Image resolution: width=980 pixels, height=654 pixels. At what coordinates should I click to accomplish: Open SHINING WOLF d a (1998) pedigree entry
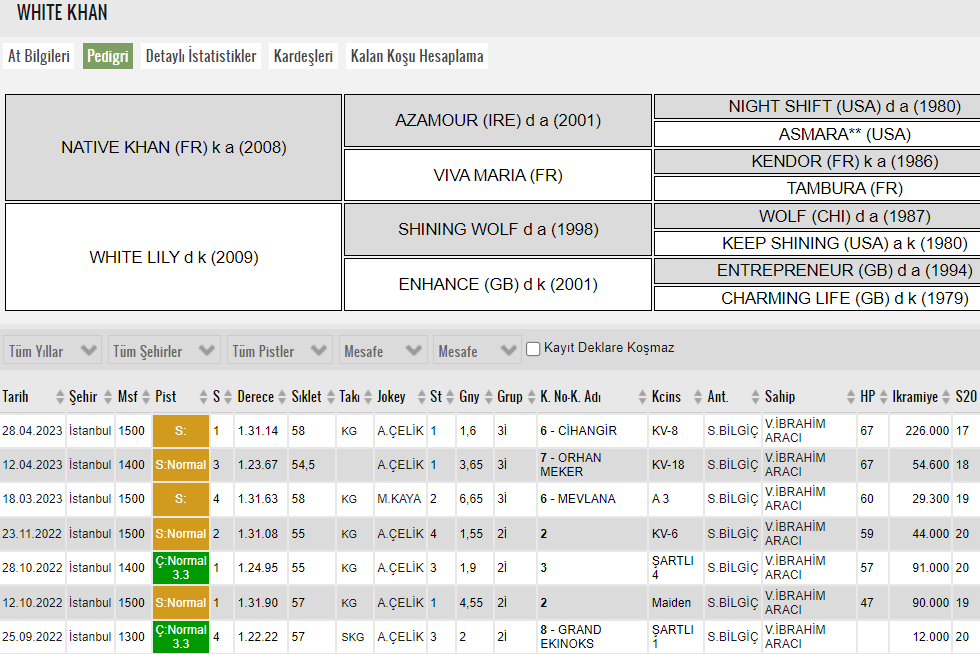tap(498, 229)
